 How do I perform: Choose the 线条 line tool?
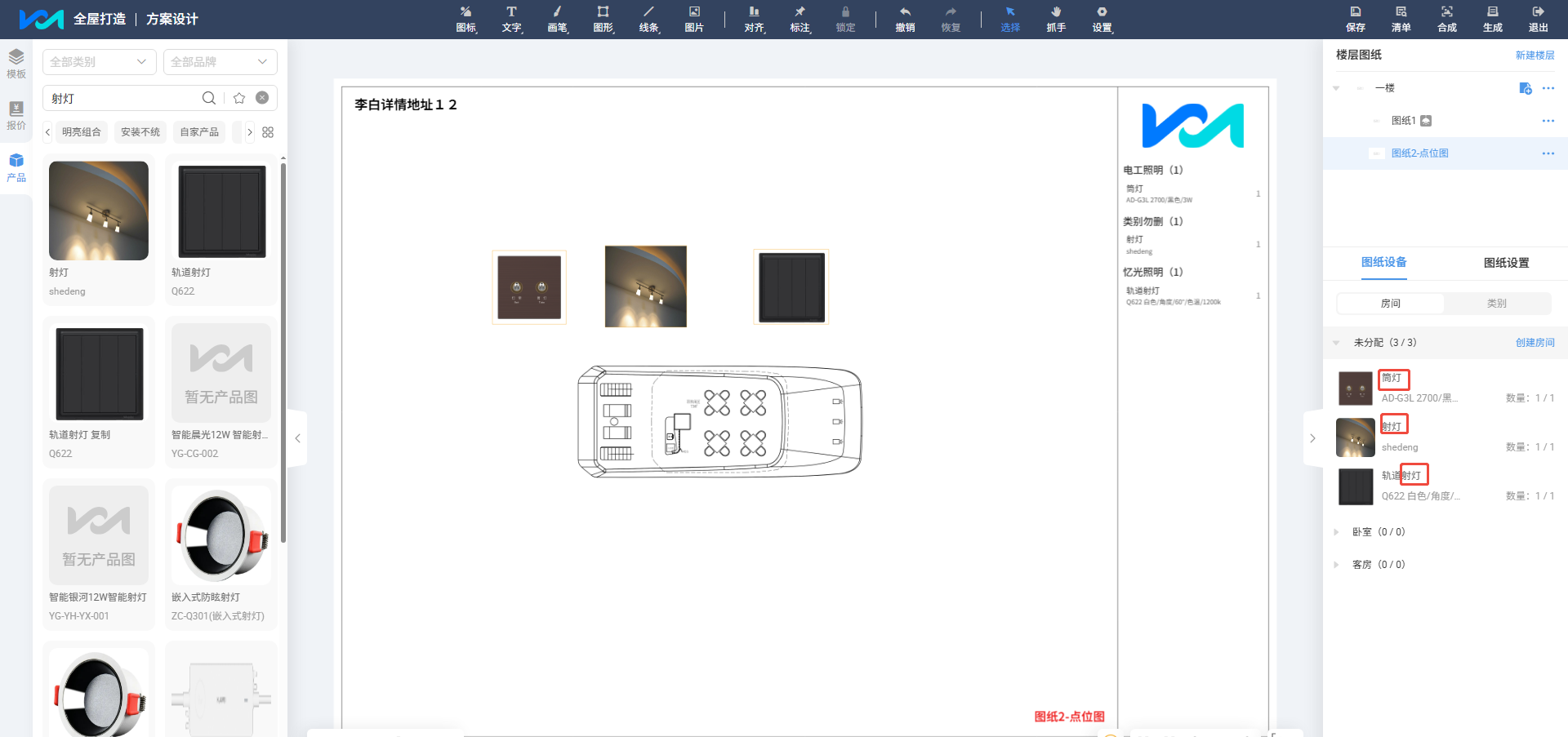(x=649, y=19)
